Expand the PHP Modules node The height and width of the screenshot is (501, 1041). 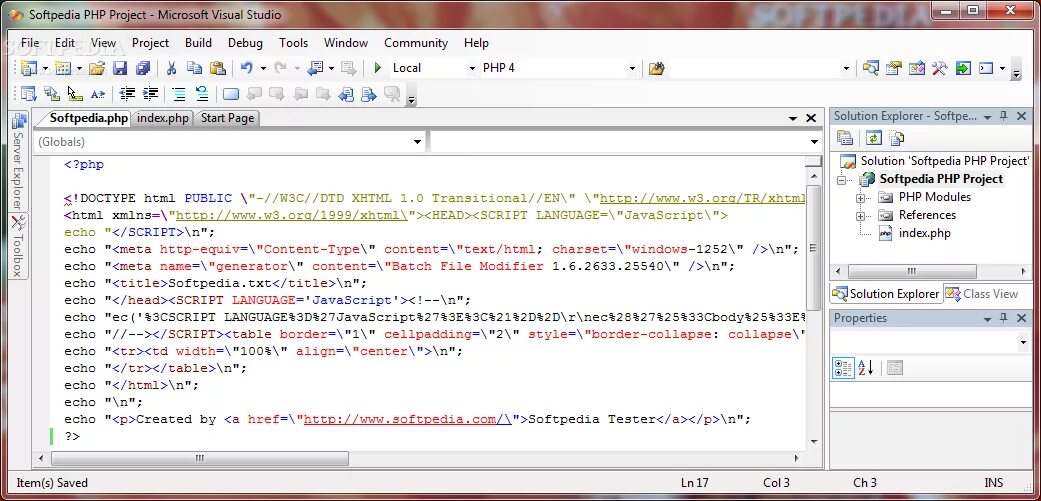coord(860,198)
